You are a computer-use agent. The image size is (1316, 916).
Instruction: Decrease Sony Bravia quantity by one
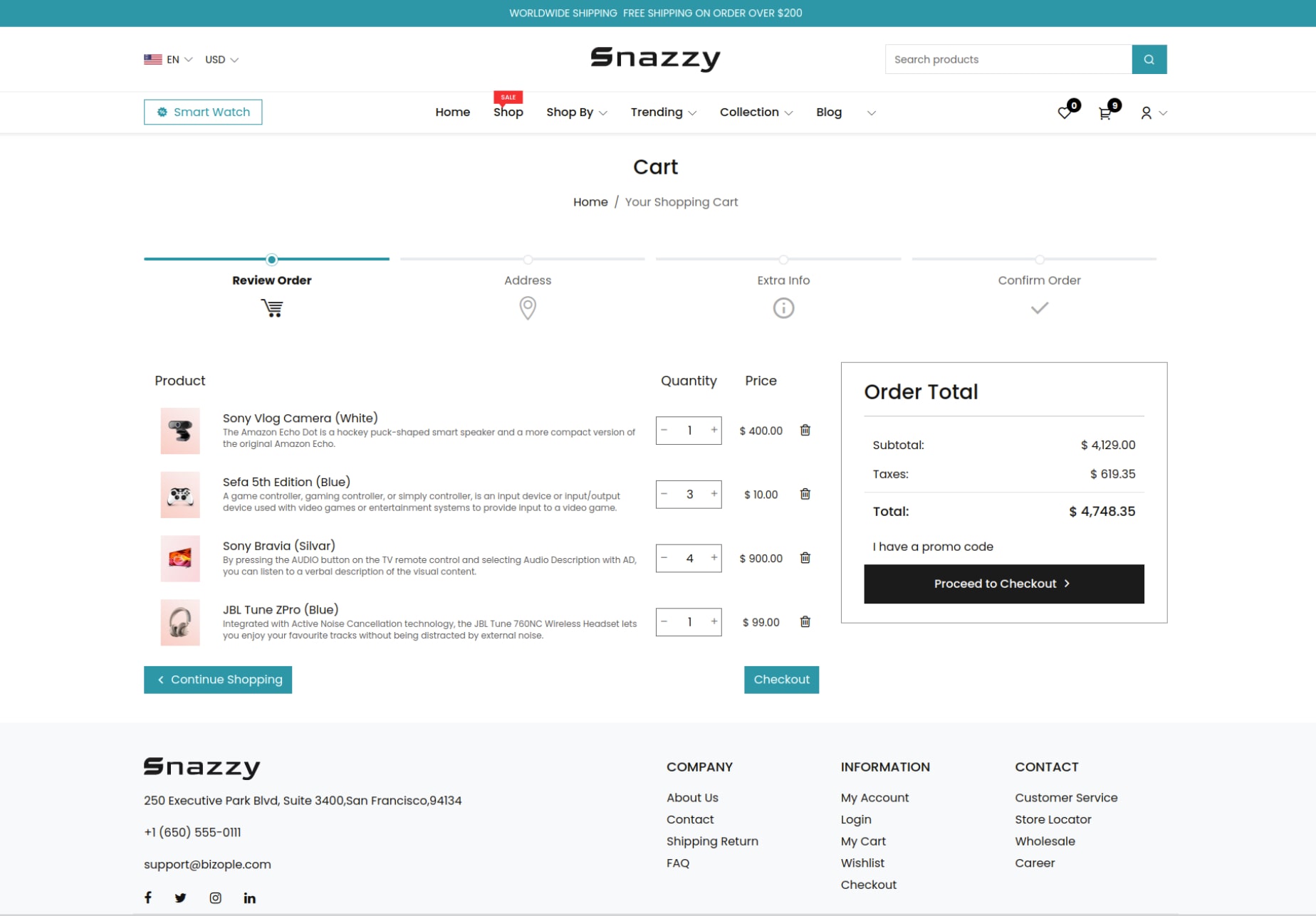click(x=664, y=558)
